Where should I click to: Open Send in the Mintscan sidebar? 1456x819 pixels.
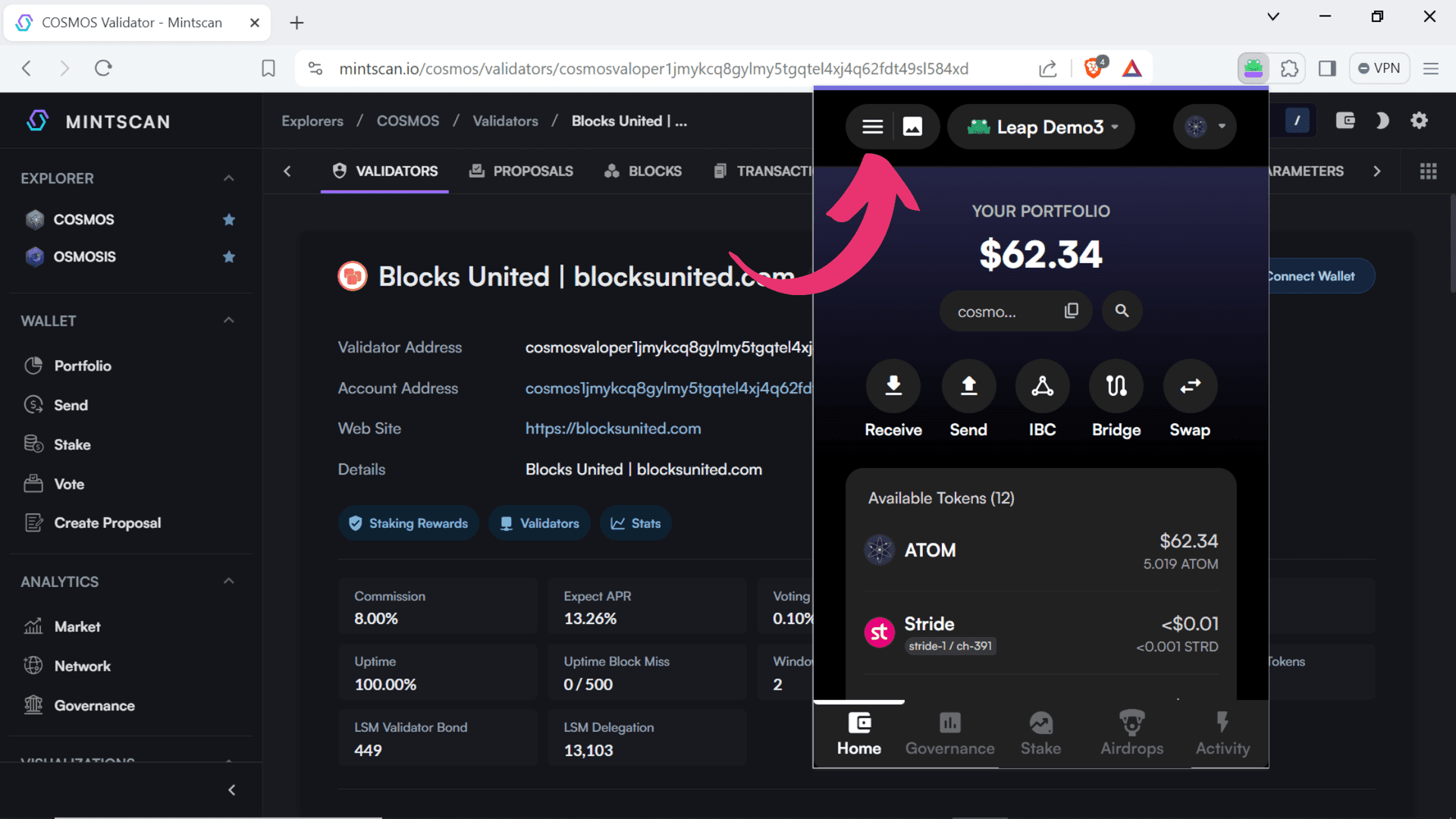pos(71,405)
